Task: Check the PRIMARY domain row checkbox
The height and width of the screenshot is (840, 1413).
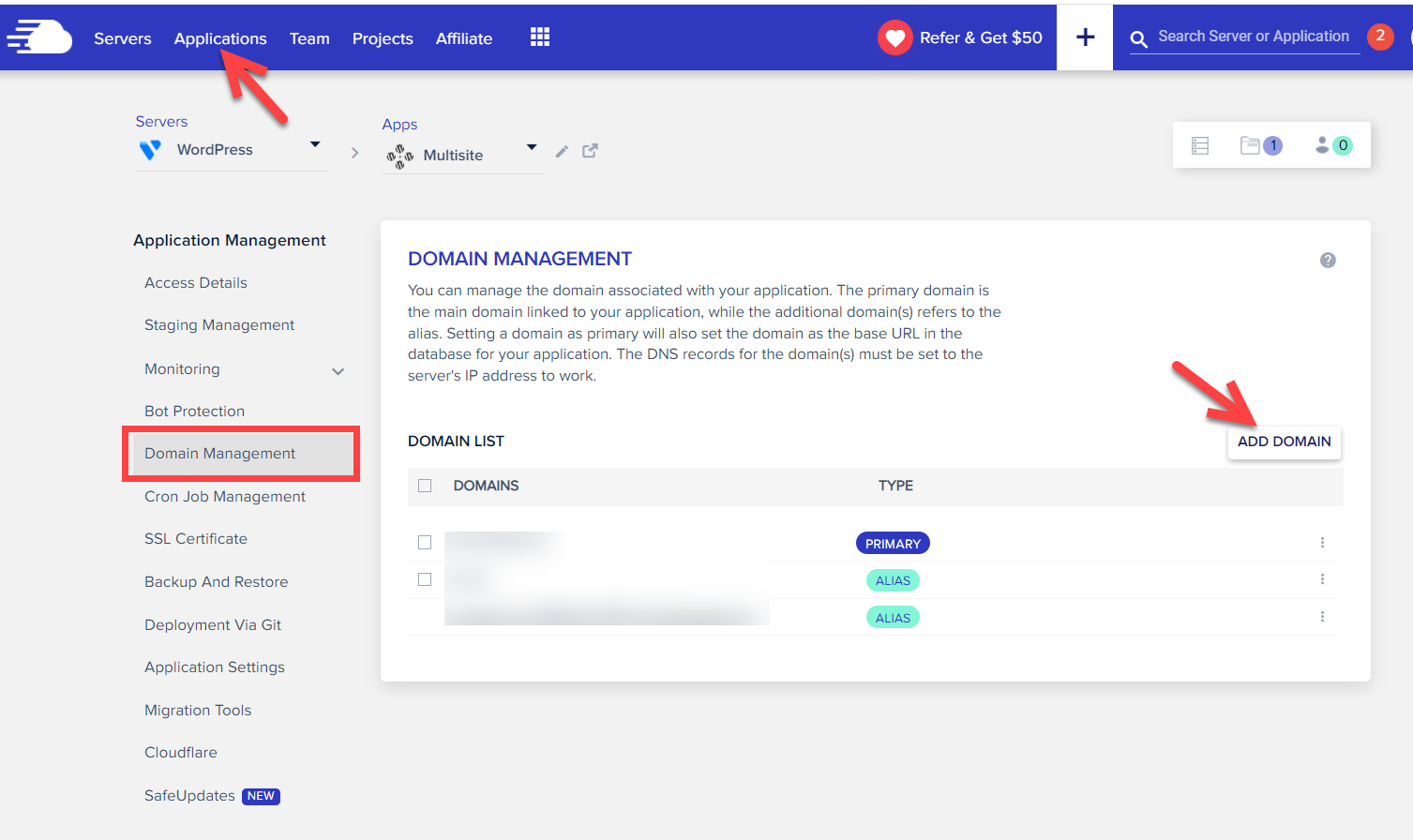Action: pyautogui.click(x=425, y=543)
